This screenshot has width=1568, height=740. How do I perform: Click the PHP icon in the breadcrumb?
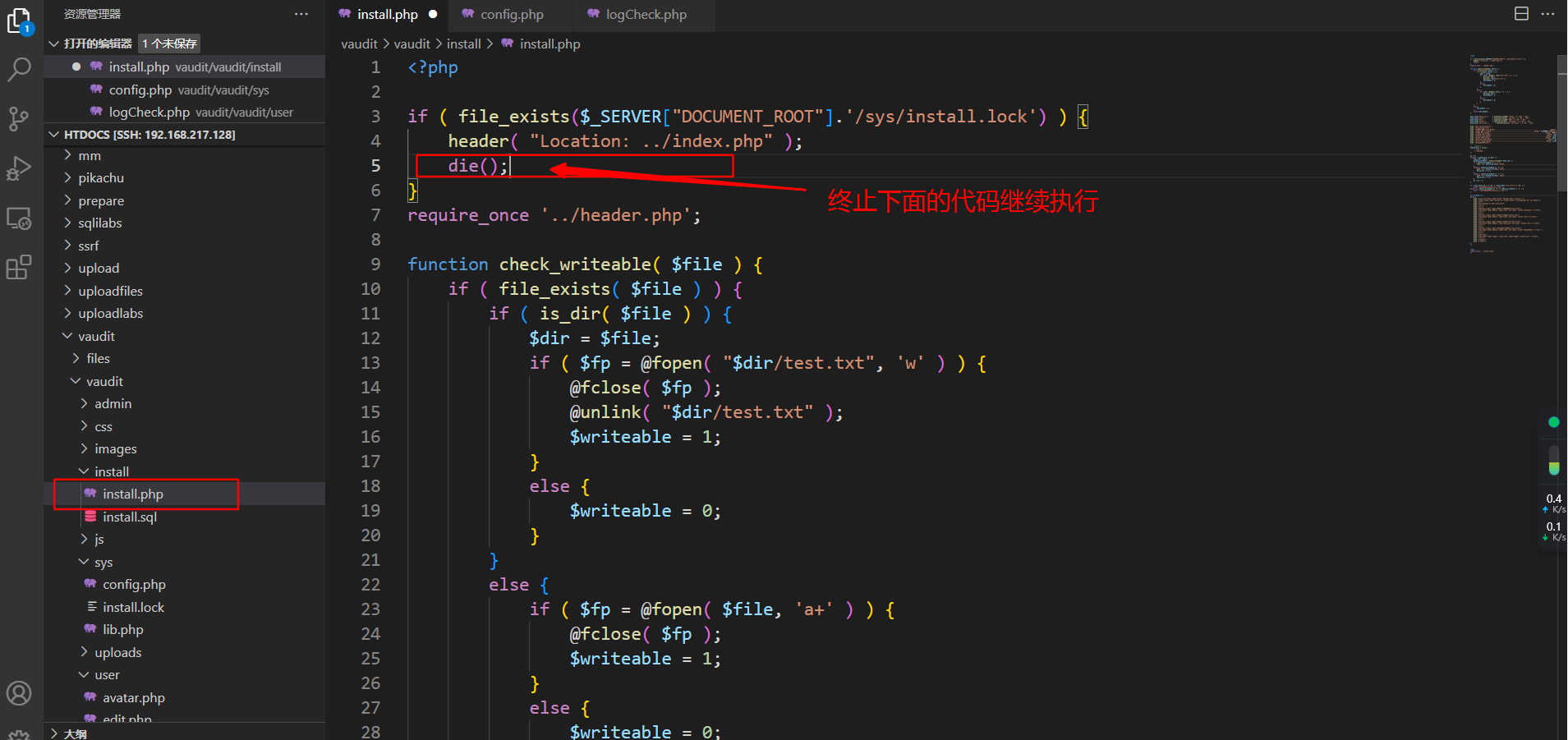tap(508, 44)
